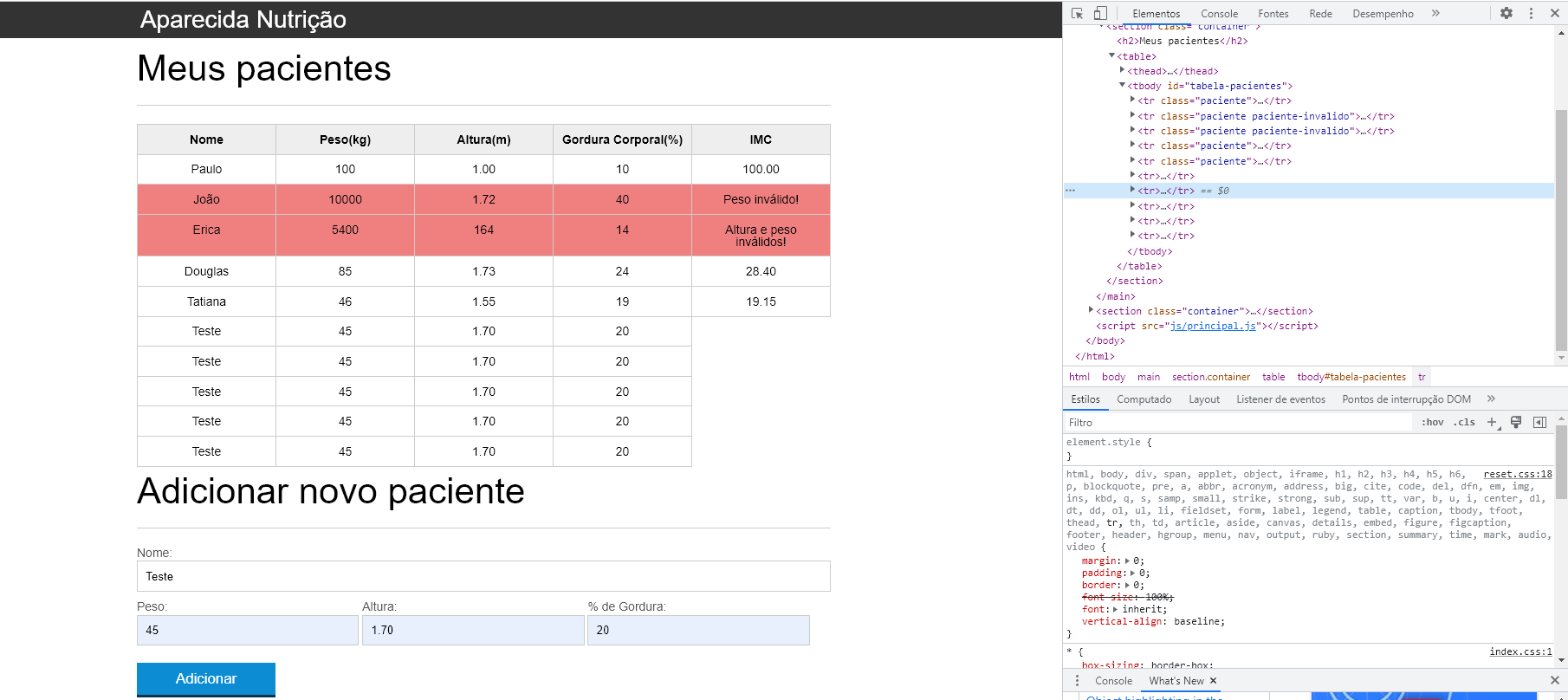Open the Listener de eventos tab
1568x700 pixels.
(1281, 399)
